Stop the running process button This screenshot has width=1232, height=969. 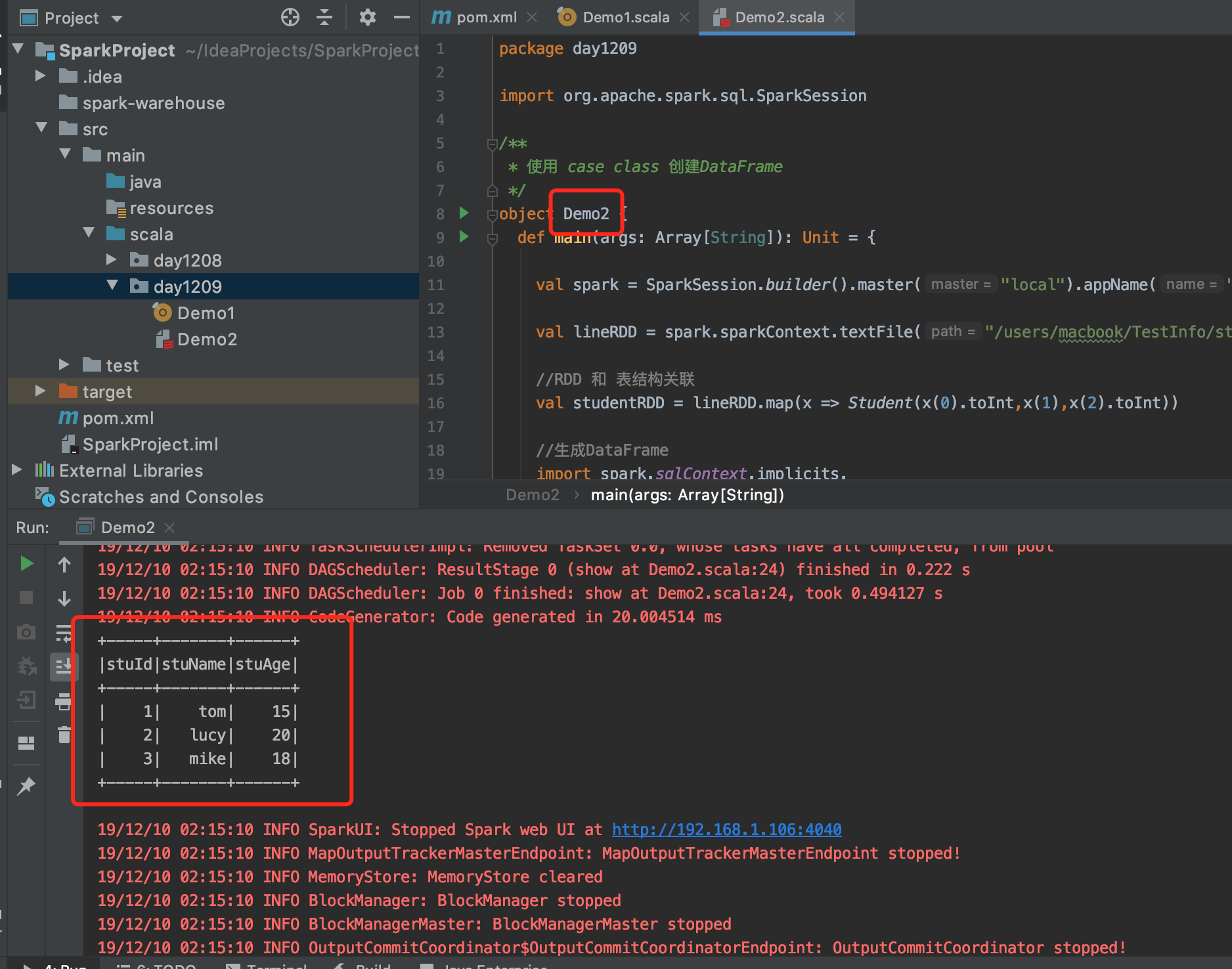coord(26,598)
